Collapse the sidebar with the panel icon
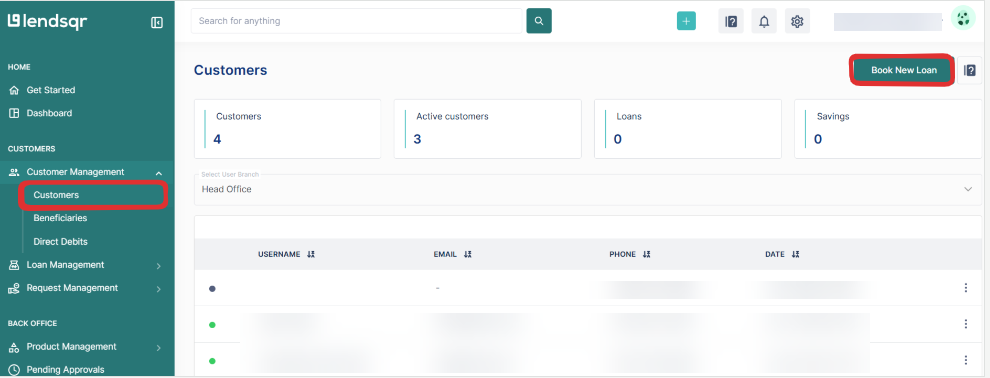Viewport: 990px width, 378px height. (157, 23)
